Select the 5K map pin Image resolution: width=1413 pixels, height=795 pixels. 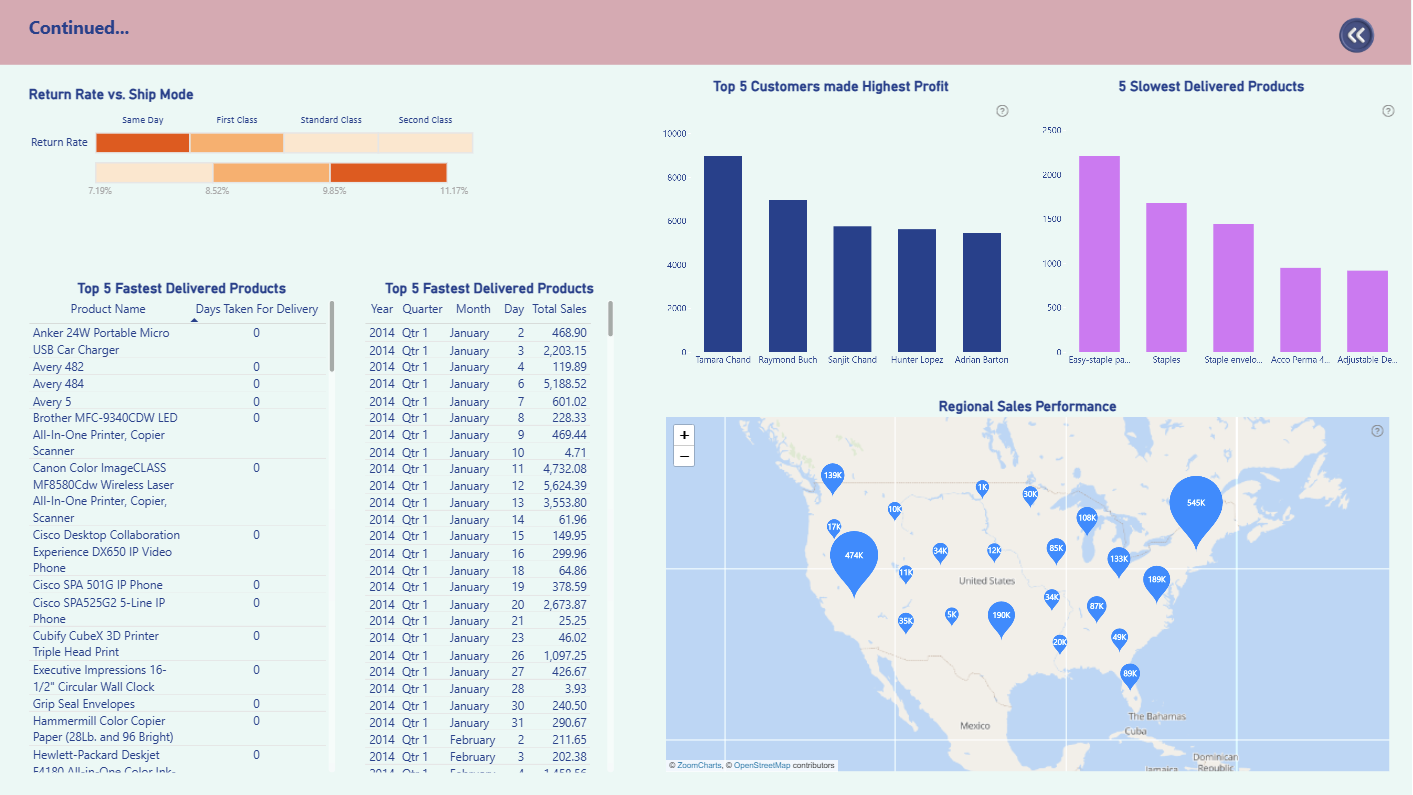tap(952, 617)
